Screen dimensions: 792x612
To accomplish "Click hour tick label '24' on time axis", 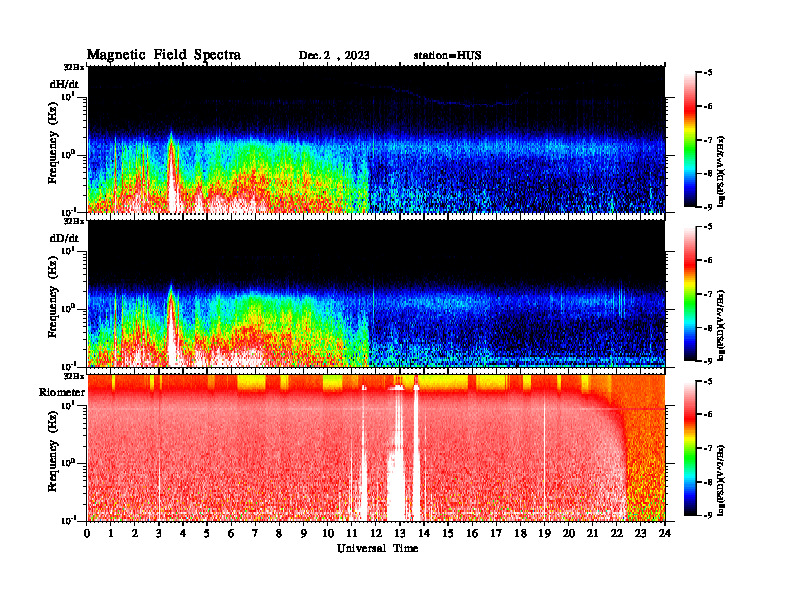I will (x=665, y=533).
